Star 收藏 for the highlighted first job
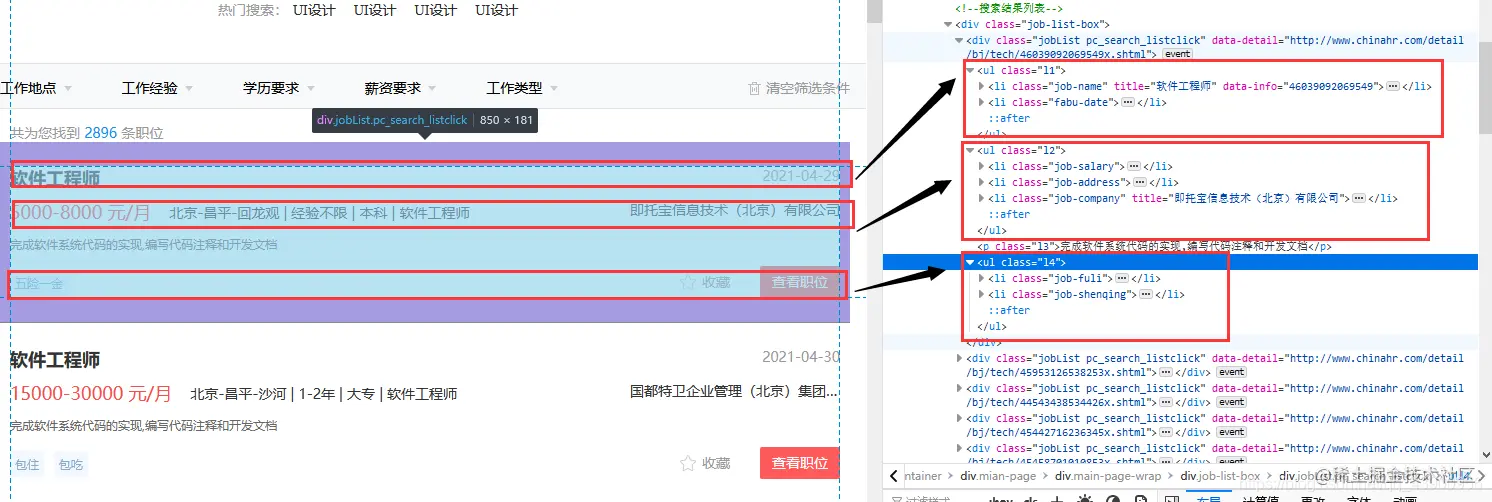The width and height of the screenshot is (1492, 502). pyautogui.click(x=705, y=282)
